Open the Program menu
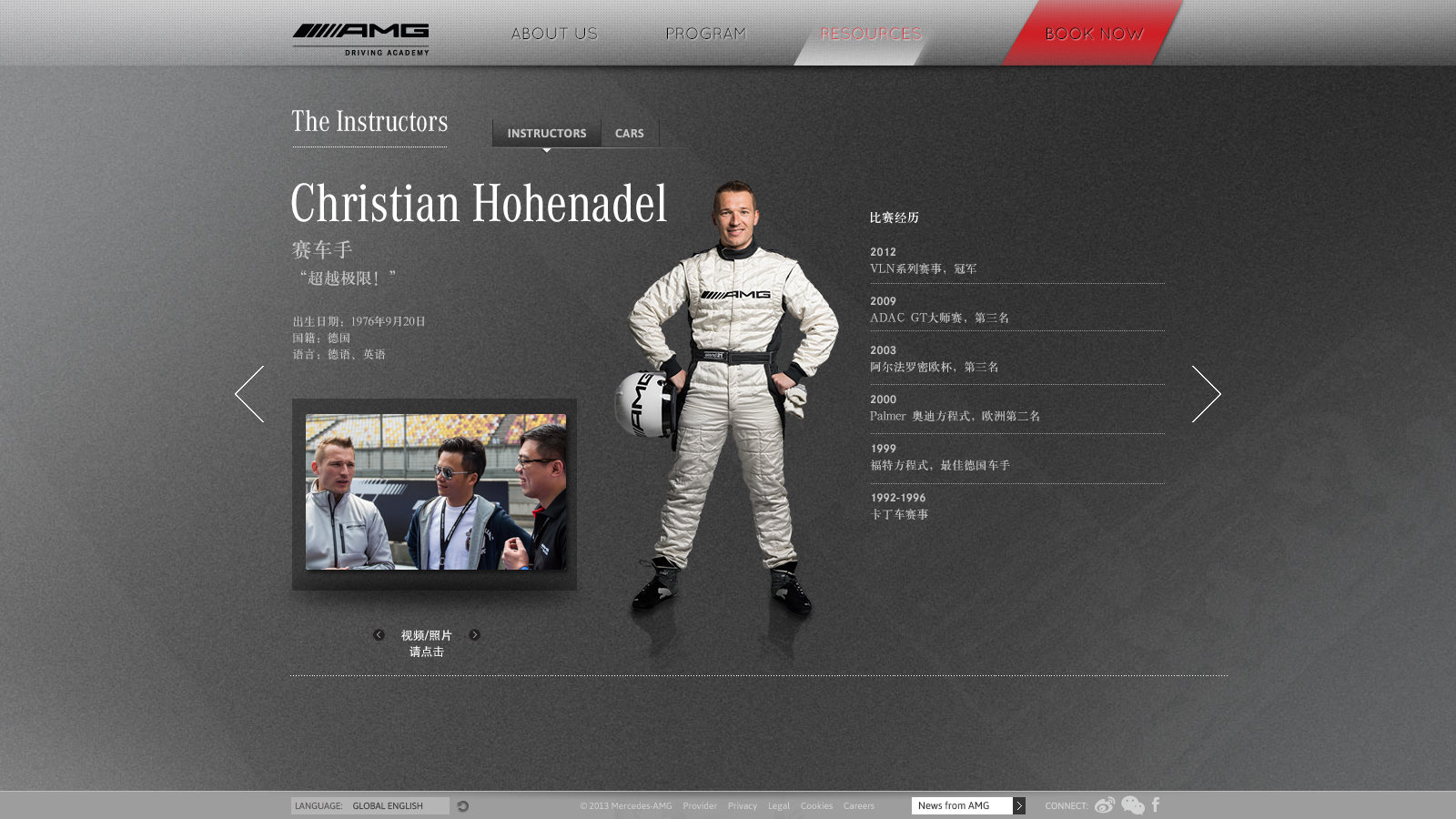The image size is (1456, 819). click(x=705, y=34)
